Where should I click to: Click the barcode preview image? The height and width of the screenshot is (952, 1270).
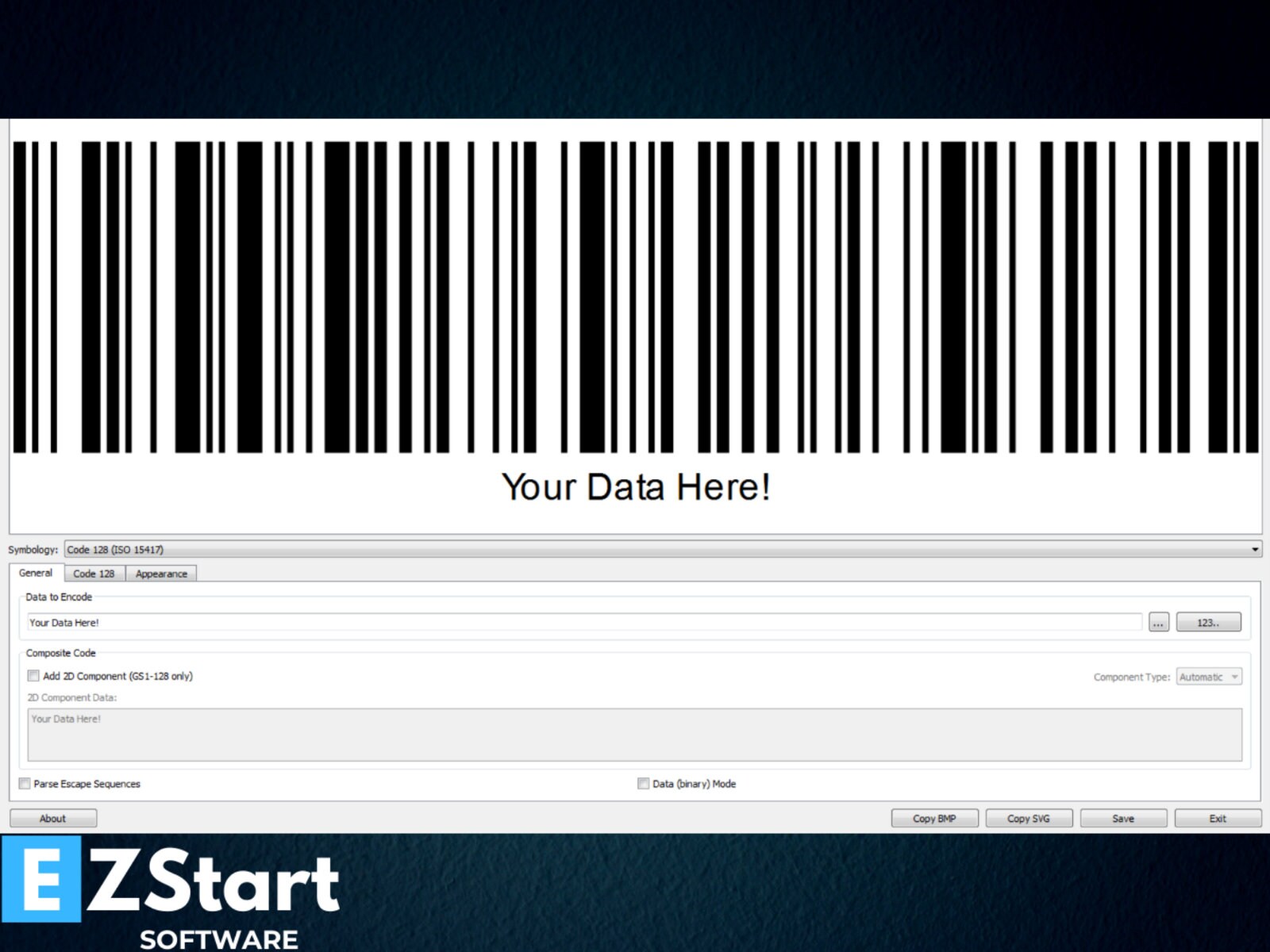[635, 317]
